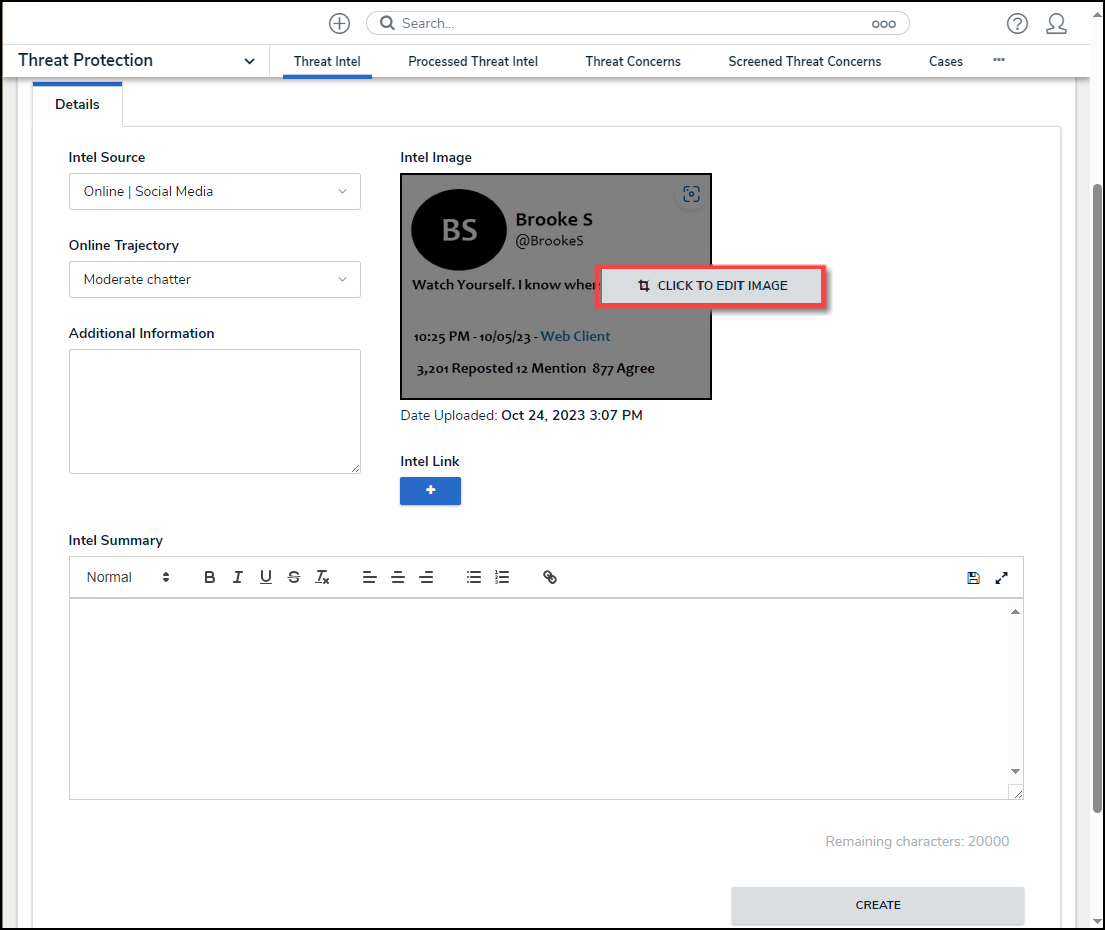Expand the Intel Summary editor to fullscreen
This screenshot has height=930, width=1105.
click(x=1002, y=578)
